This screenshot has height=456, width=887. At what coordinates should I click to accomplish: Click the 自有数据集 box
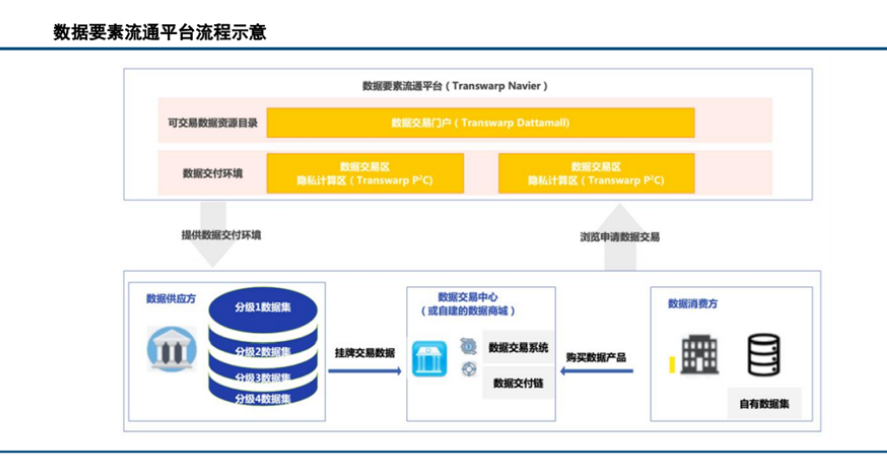tap(764, 404)
